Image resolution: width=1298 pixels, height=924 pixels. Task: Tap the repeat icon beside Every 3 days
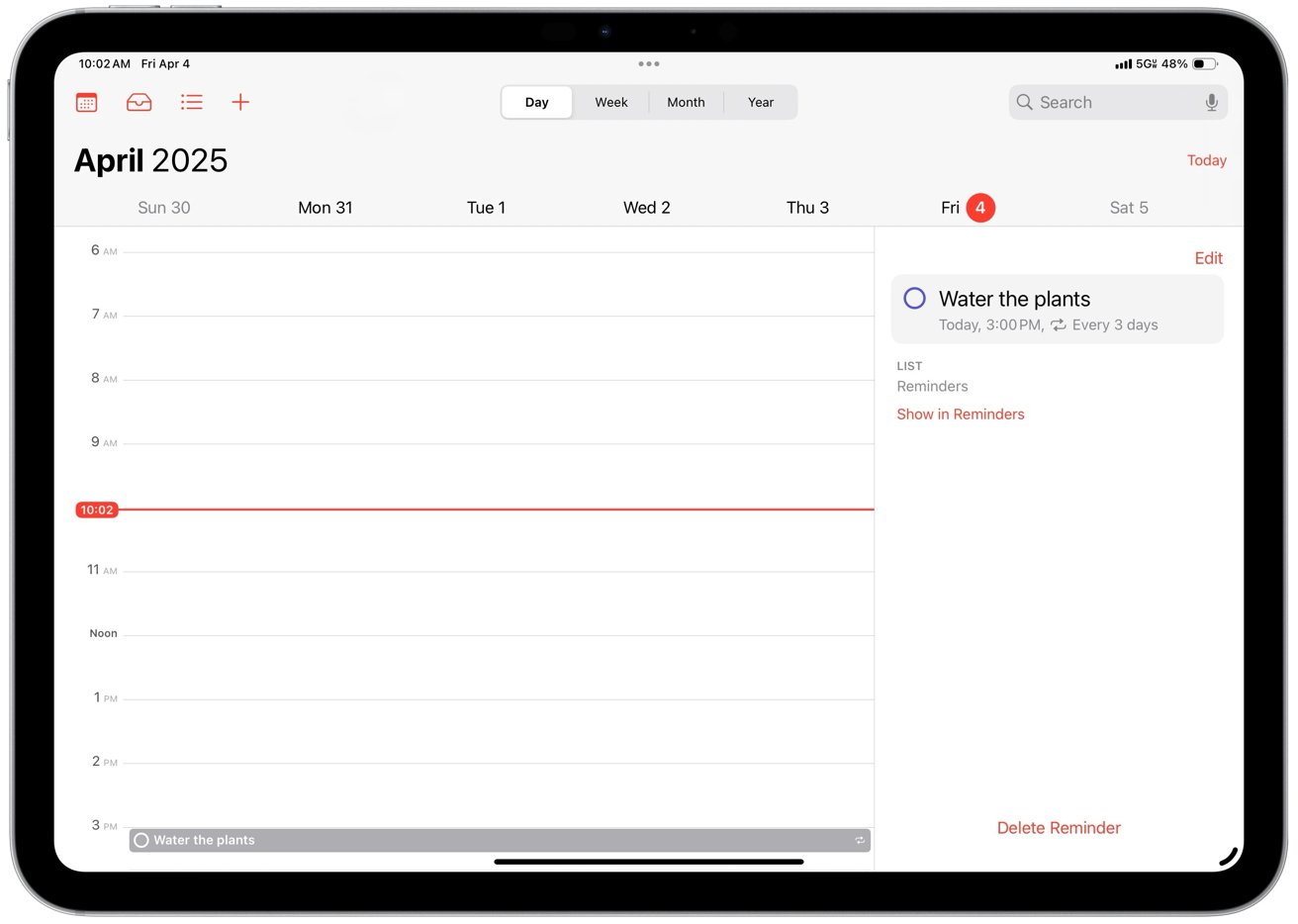pos(1059,324)
